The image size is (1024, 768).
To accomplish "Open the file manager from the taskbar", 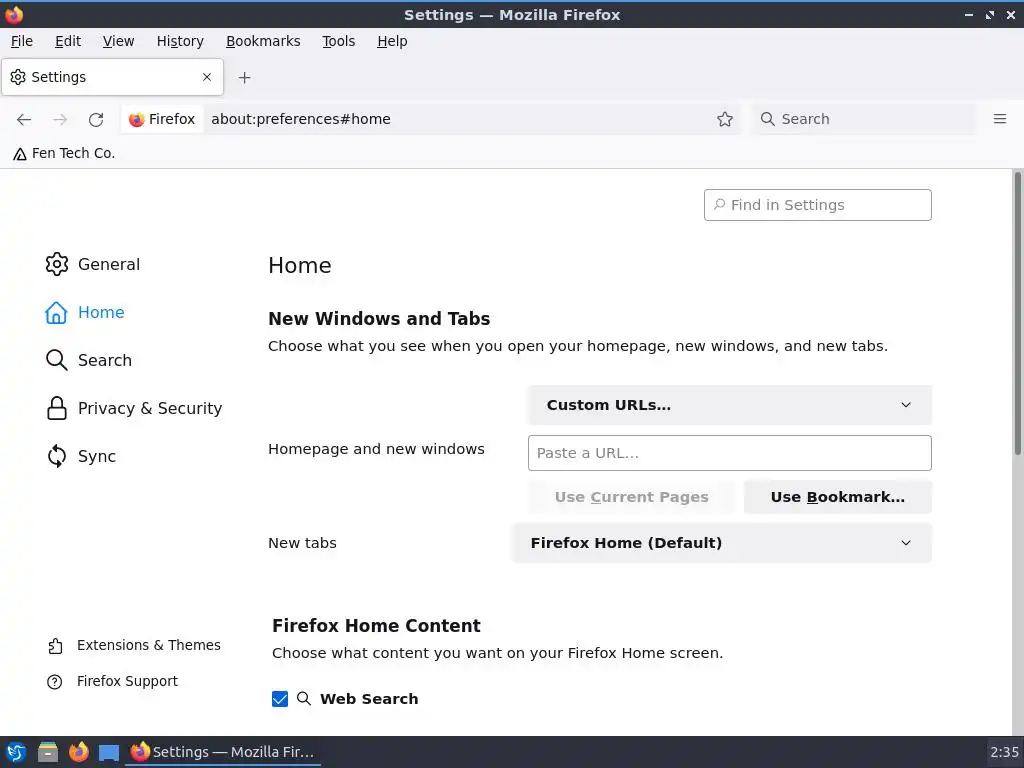I will click(x=48, y=752).
